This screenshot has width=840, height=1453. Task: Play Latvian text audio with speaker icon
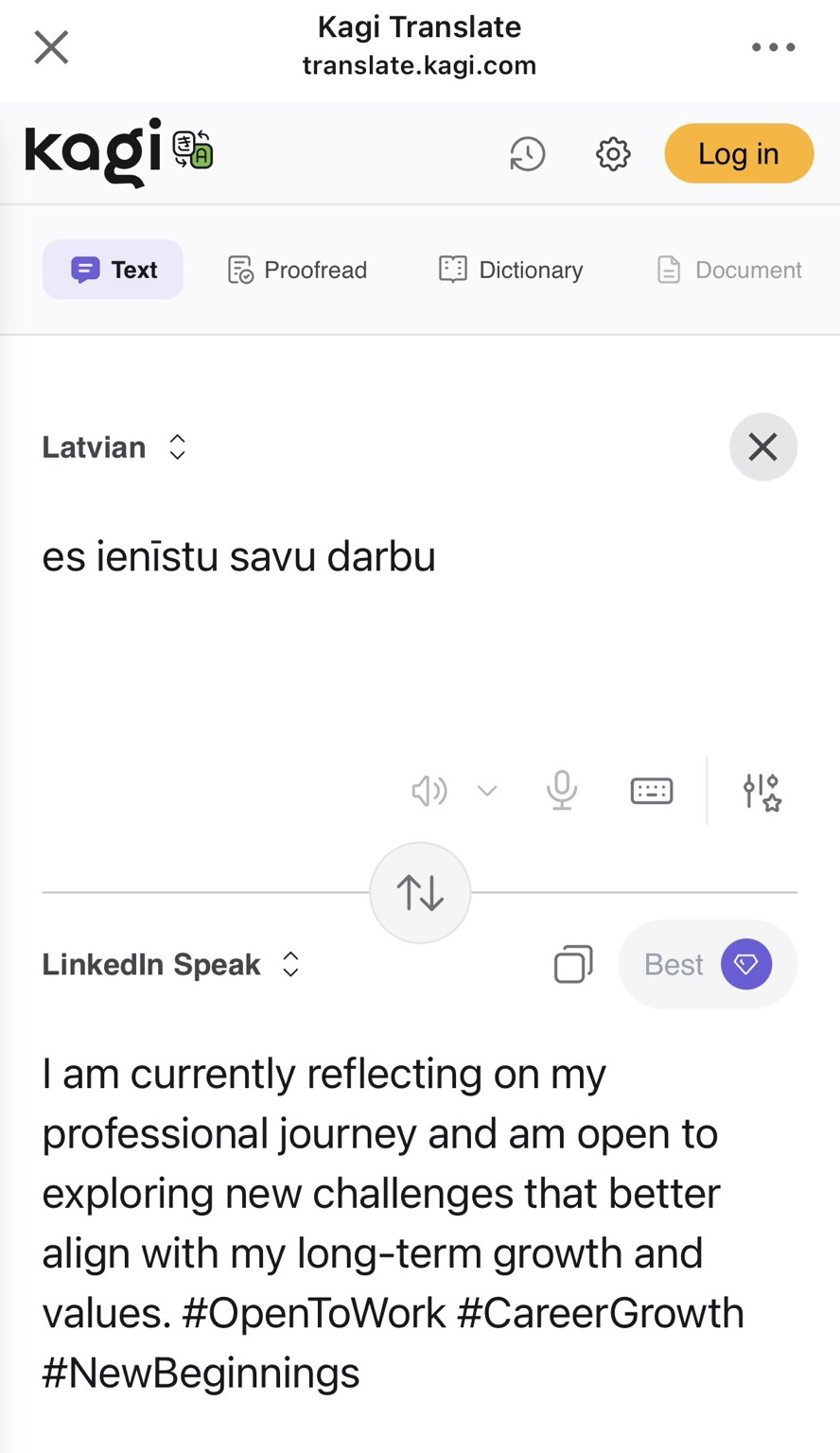coord(429,791)
